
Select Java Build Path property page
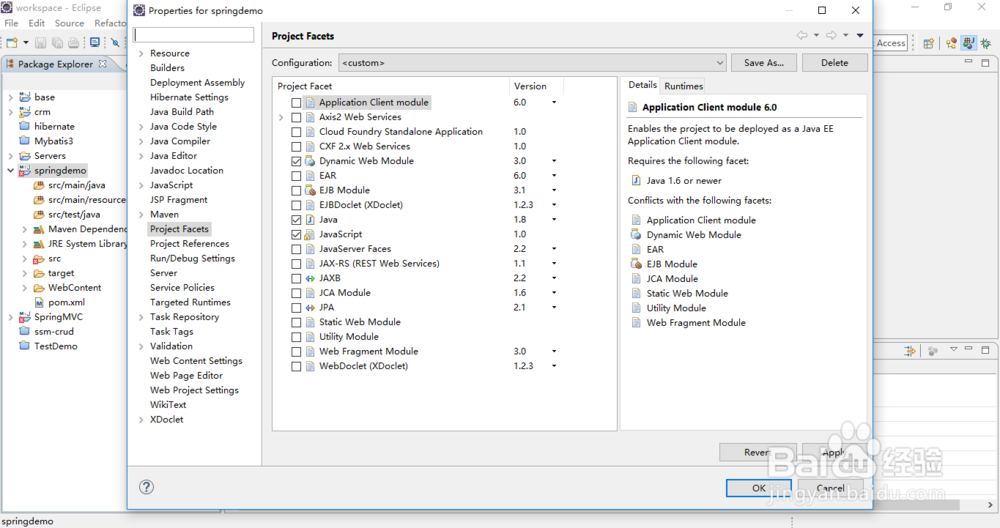coord(182,112)
